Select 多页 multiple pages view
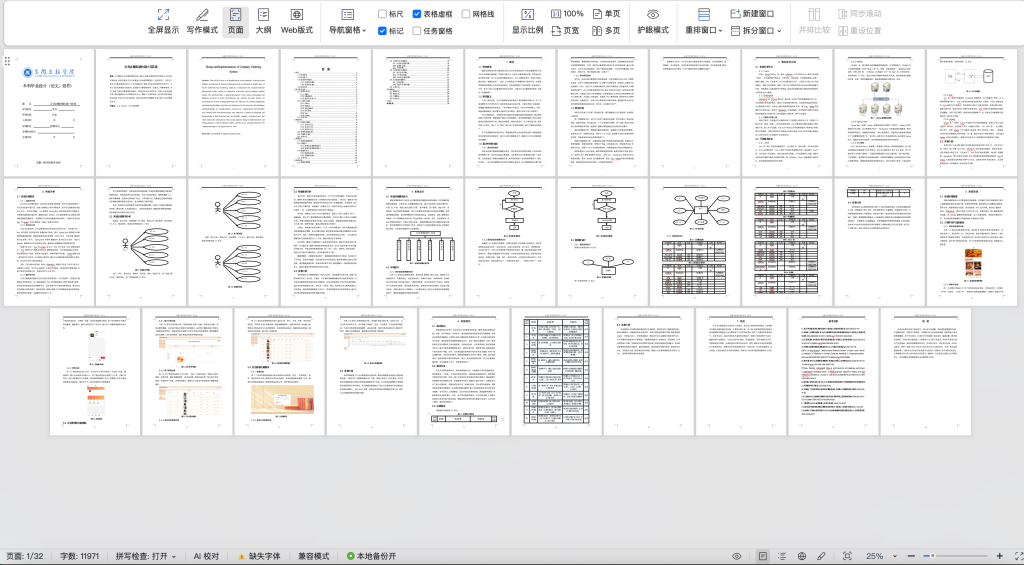The height and width of the screenshot is (565, 1024). (x=606, y=31)
